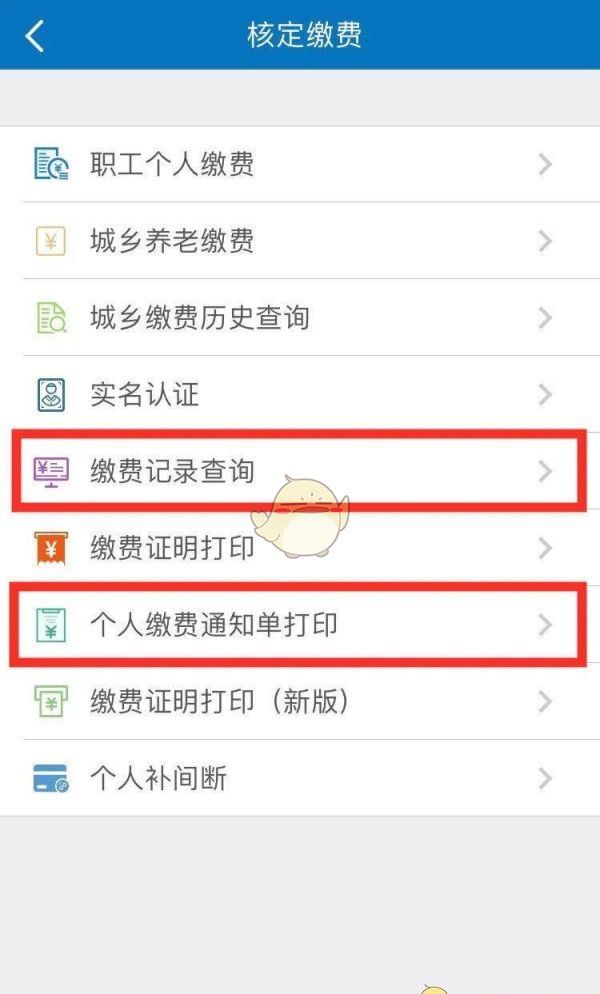Image resolution: width=600 pixels, height=994 pixels.
Task: Tap chevron next to 缴费证明打印（新版）
Action: click(x=545, y=702)
